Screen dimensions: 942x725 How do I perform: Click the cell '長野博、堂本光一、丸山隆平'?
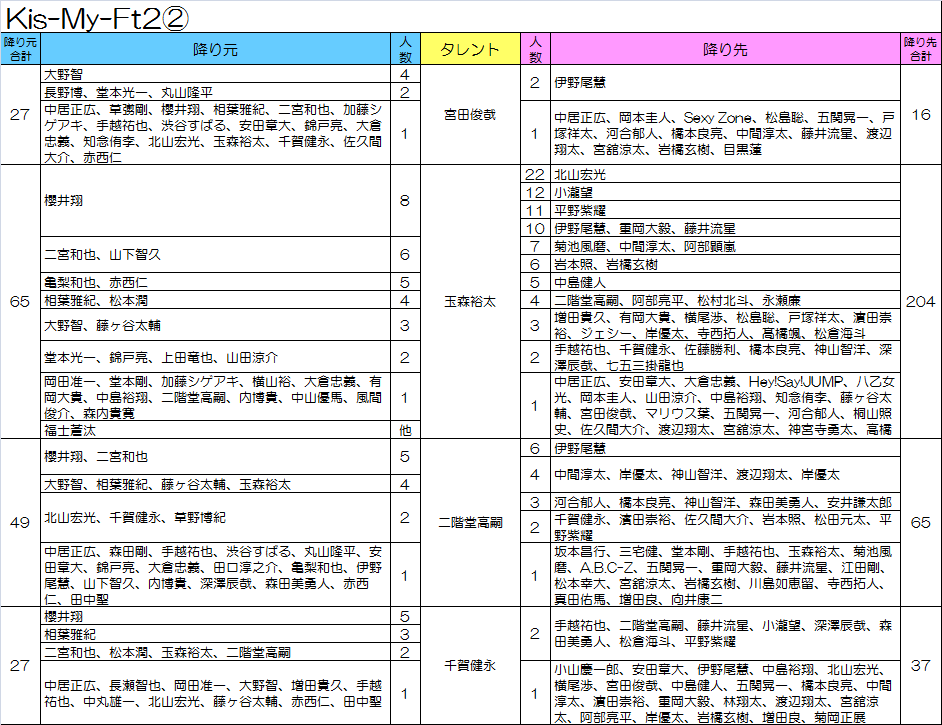coord(215,93)
